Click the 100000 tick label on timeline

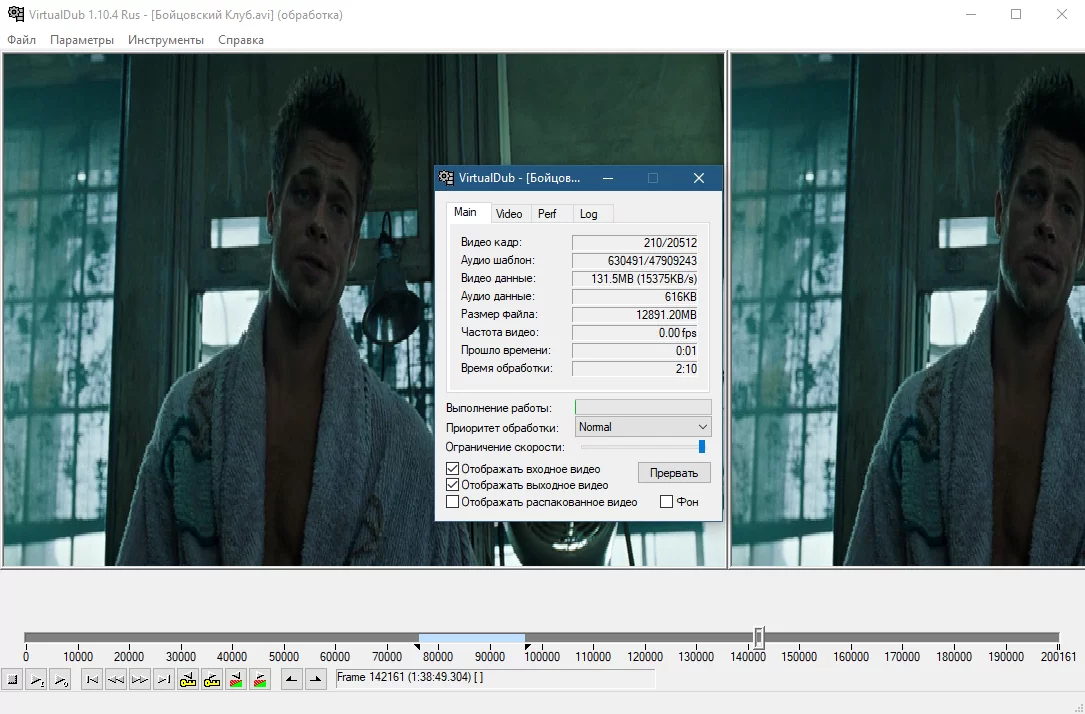pos(542,657)
